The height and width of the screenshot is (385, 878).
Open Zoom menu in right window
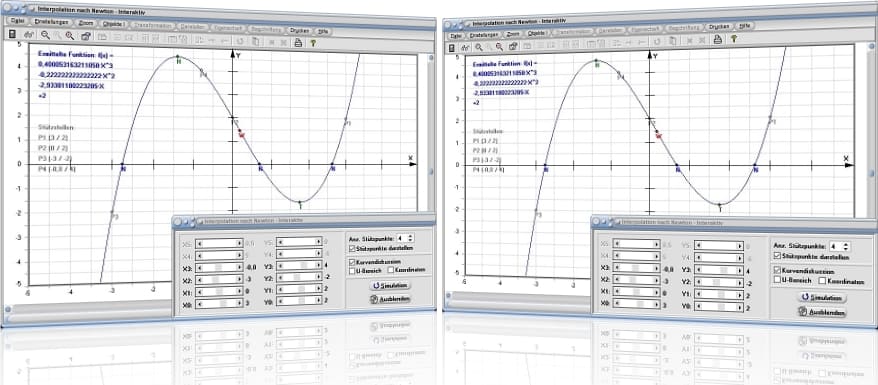tap(513, 34)
